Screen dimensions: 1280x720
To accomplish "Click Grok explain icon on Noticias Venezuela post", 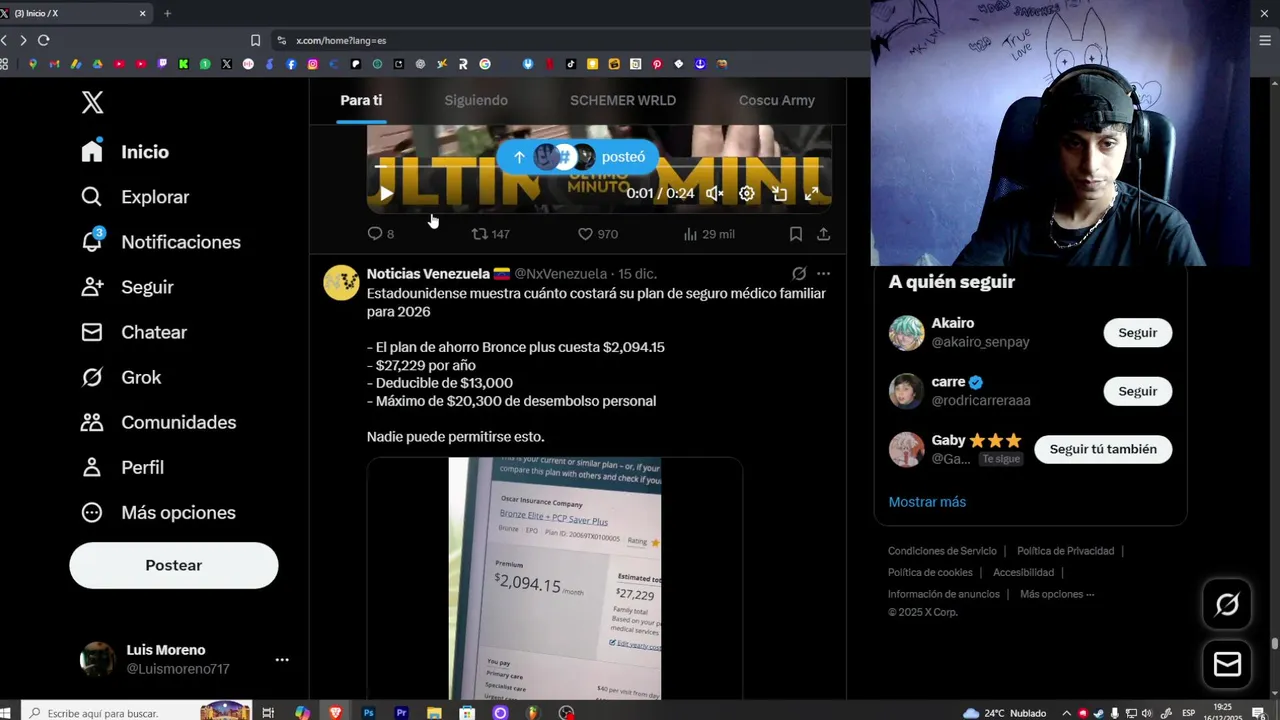I will pyautogui.click(x=799, y=273).
